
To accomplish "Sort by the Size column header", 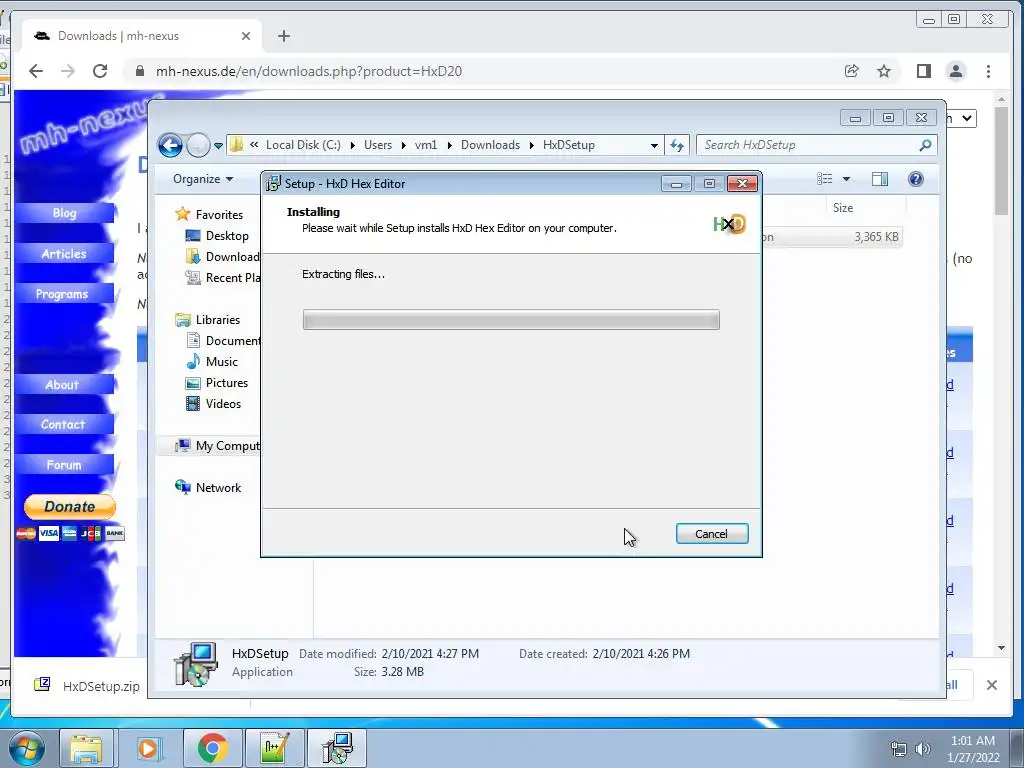I will [x=842, y=208].
